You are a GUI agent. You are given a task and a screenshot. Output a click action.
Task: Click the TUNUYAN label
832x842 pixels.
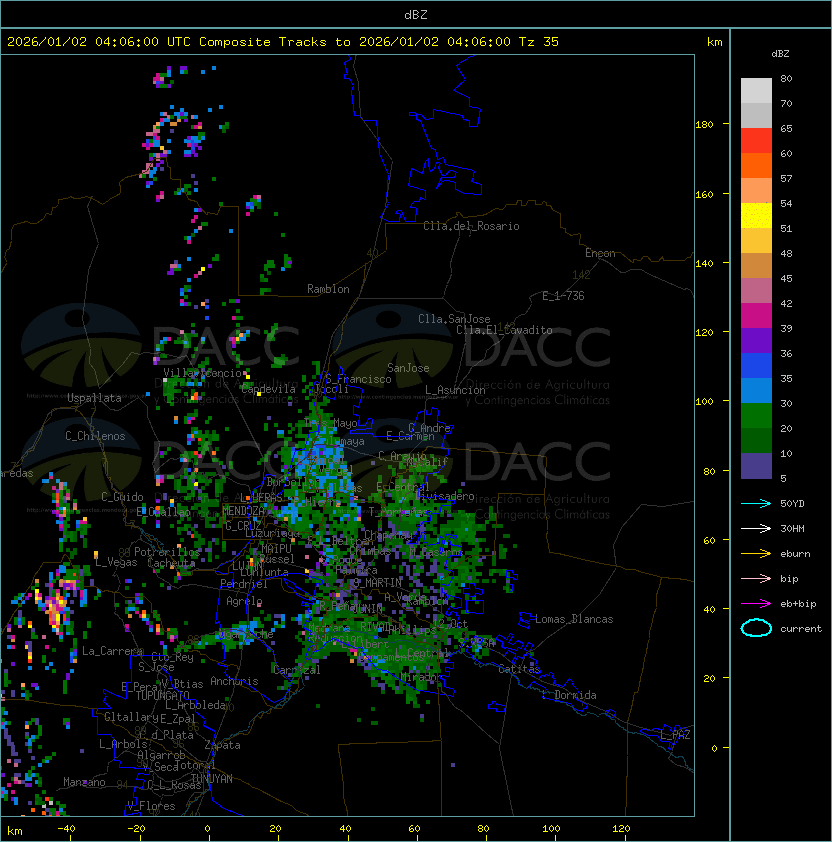[212, 779]
